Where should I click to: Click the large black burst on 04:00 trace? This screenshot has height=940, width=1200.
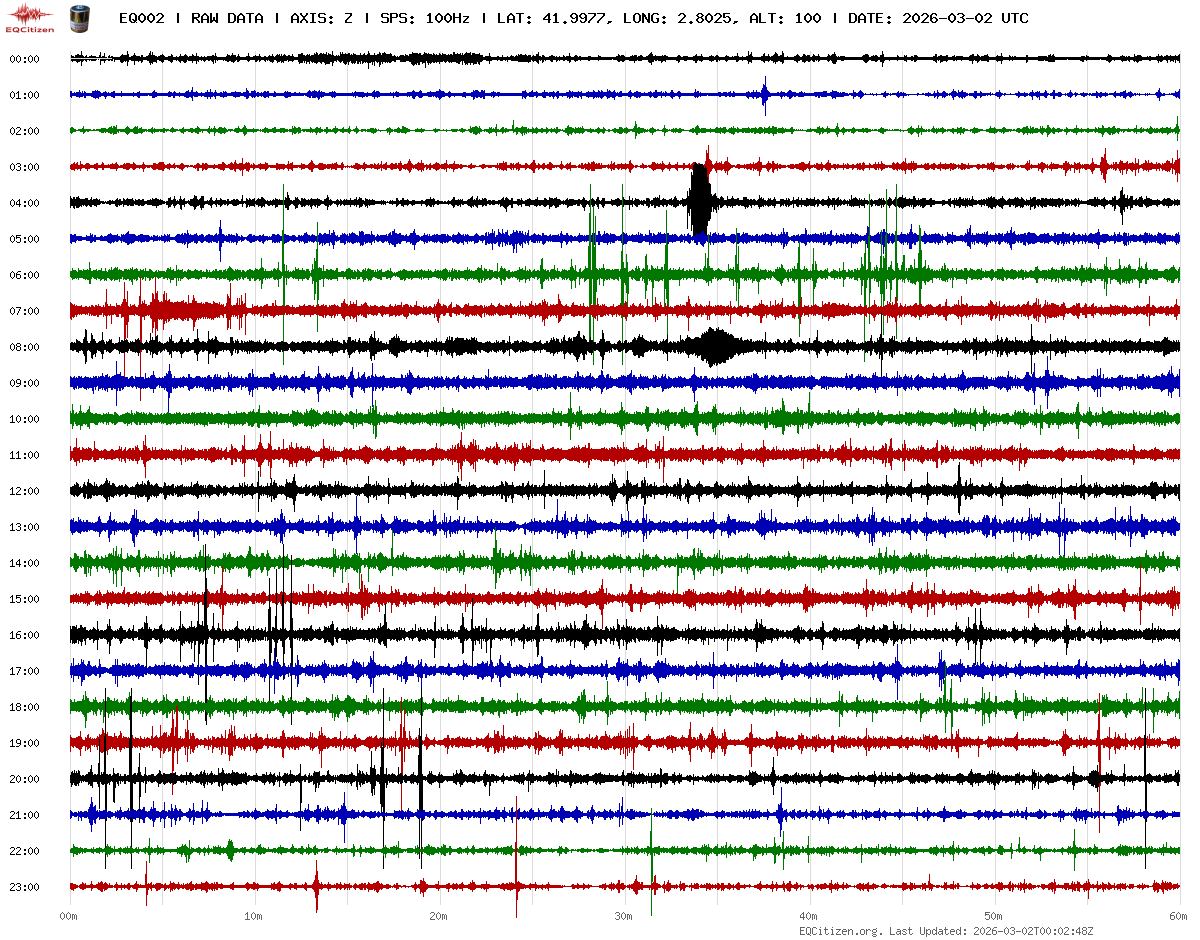(x=699, y=203)
